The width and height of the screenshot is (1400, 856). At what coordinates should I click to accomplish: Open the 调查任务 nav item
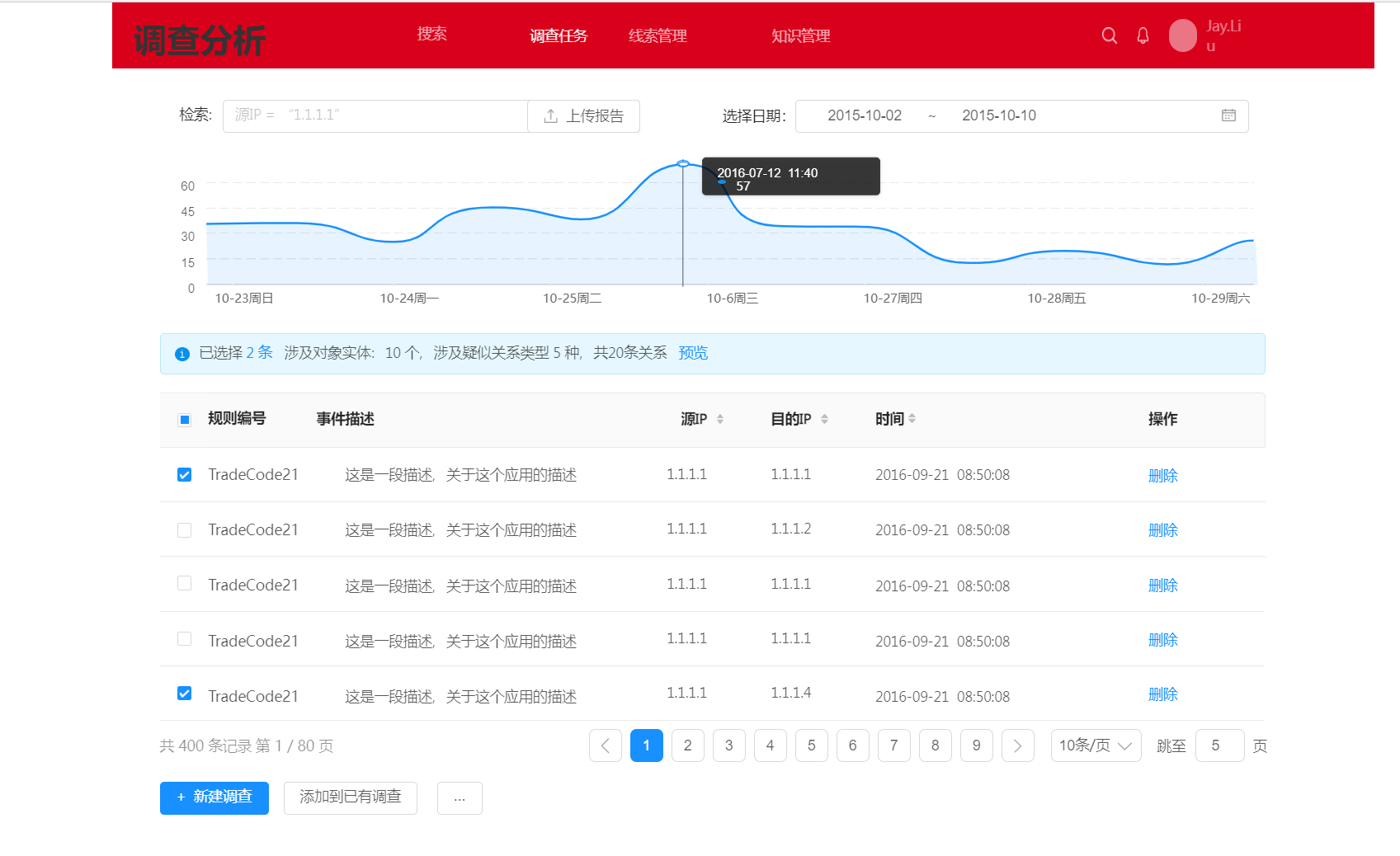(559, 35)
